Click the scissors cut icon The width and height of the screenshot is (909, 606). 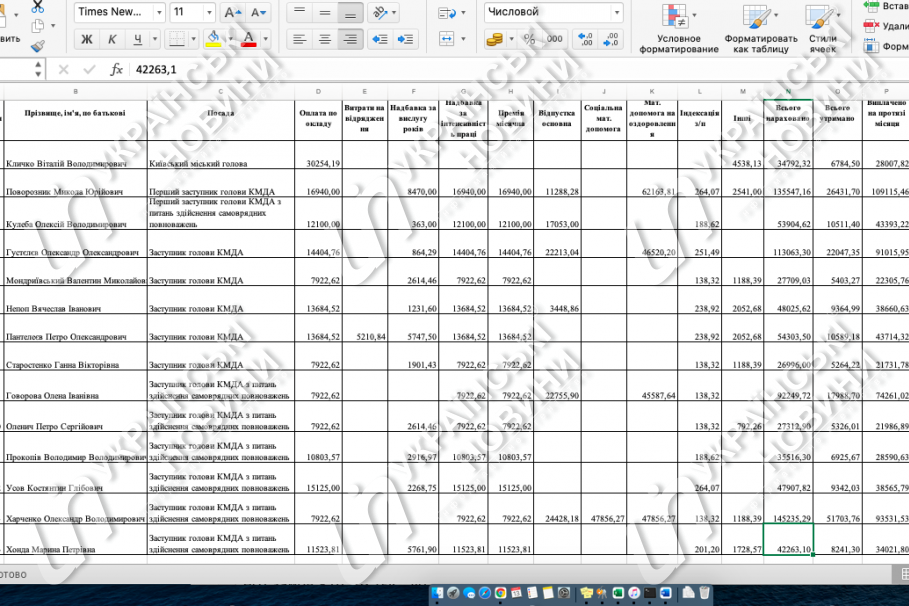click(x=38, y=6)
